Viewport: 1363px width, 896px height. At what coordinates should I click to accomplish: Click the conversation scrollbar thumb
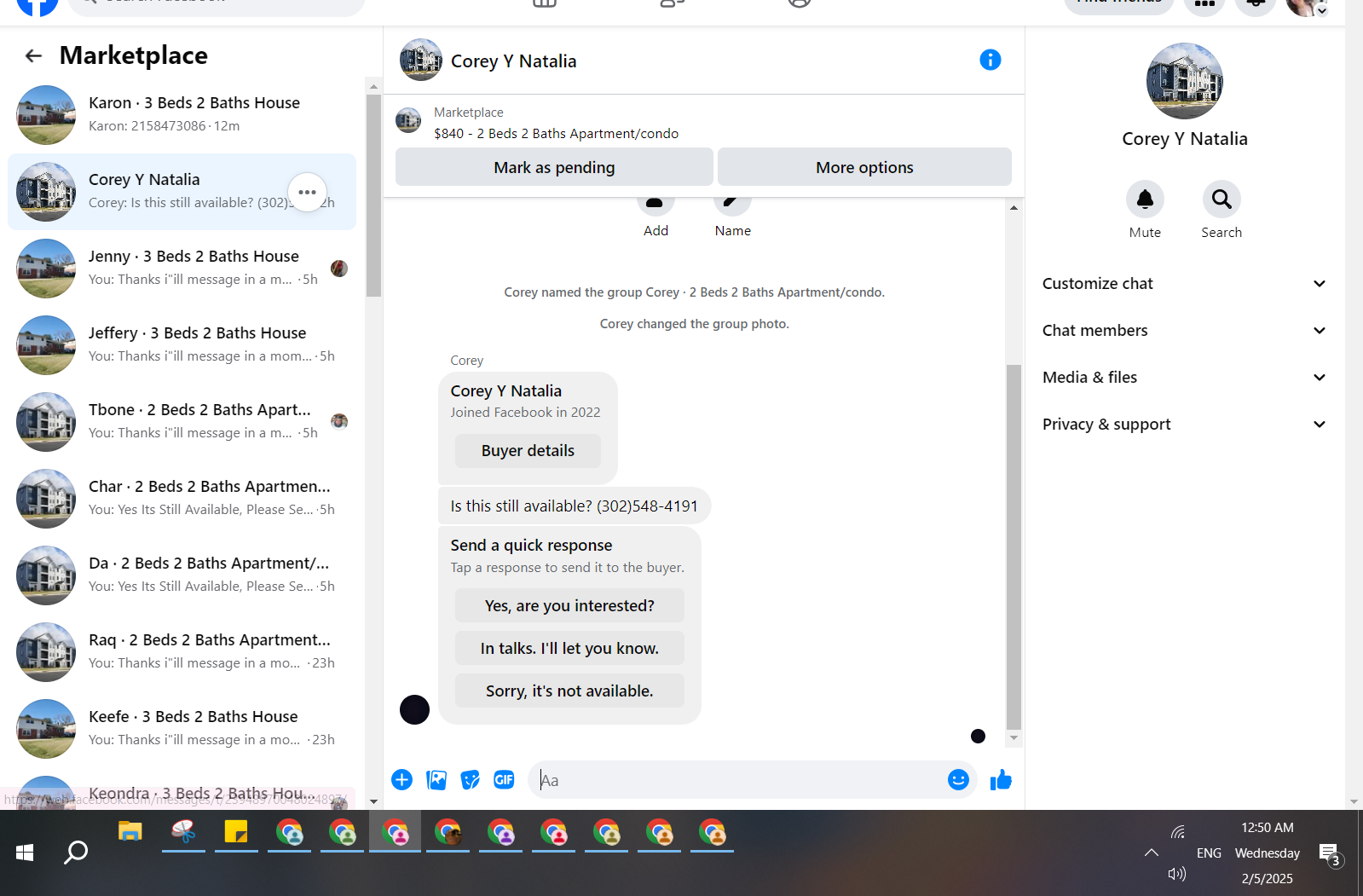click(1014, 547)
